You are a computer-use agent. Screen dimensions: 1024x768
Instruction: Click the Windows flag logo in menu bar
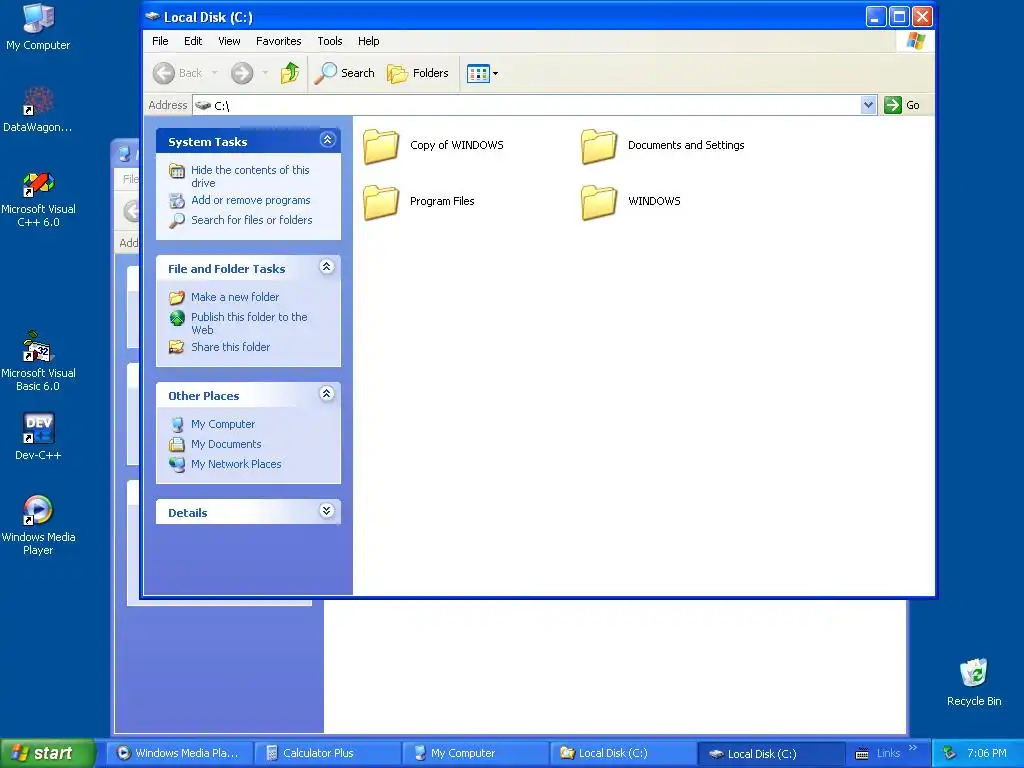[916, 41]
